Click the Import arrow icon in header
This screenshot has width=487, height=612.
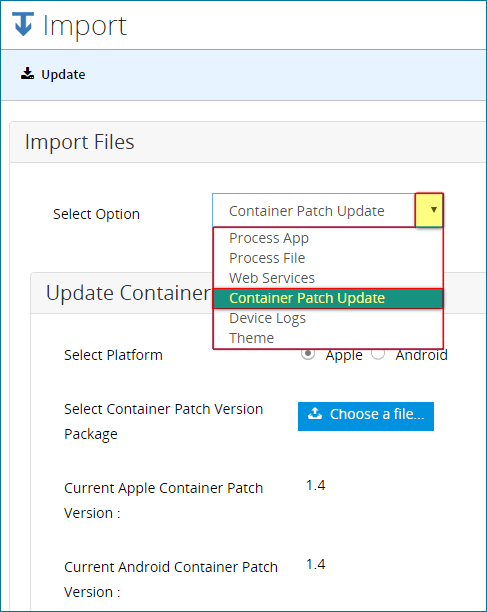click(x=23, y=24)
